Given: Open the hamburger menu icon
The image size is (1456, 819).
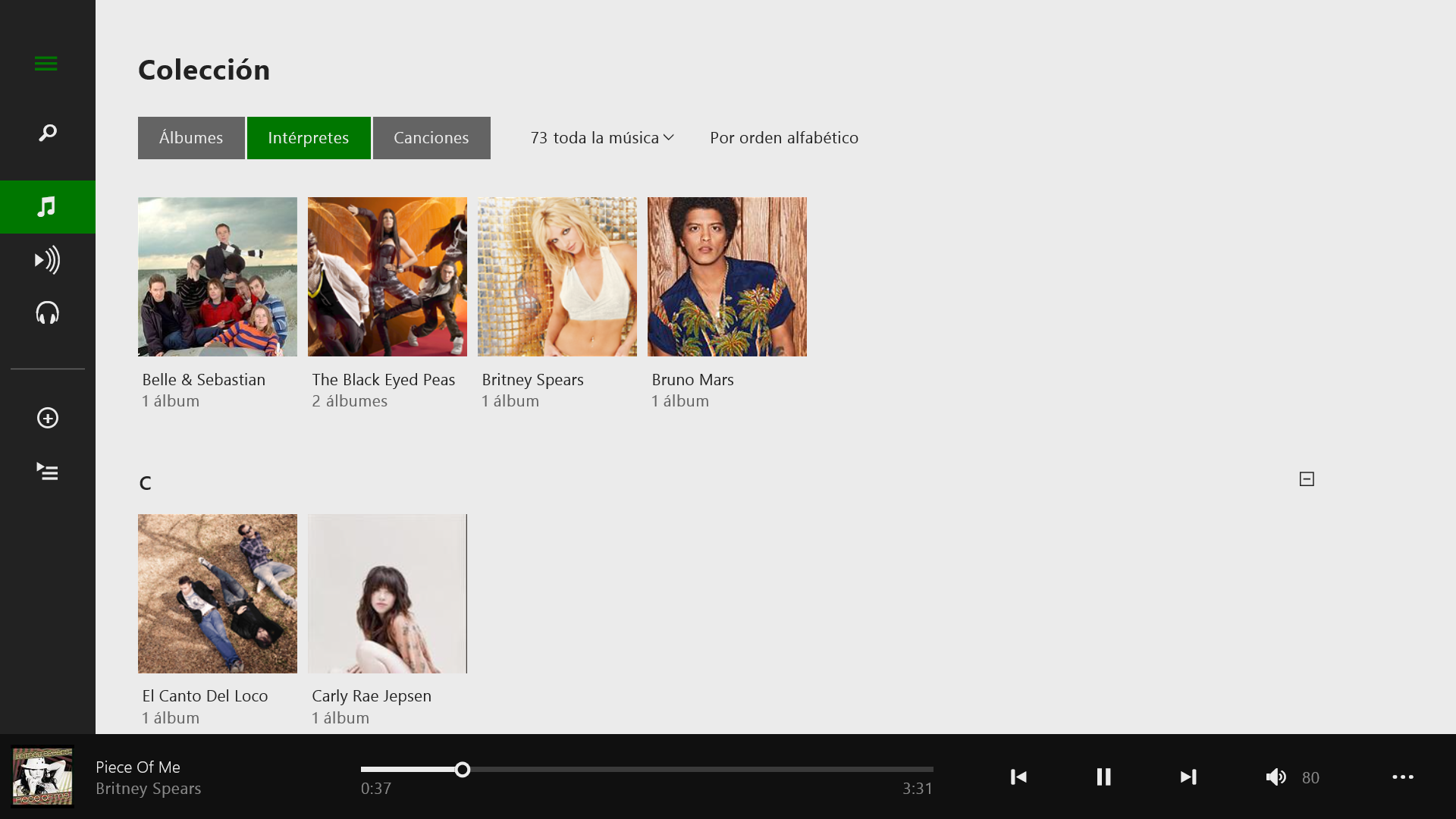Looking at the screenshot, I should pos(45,64).
